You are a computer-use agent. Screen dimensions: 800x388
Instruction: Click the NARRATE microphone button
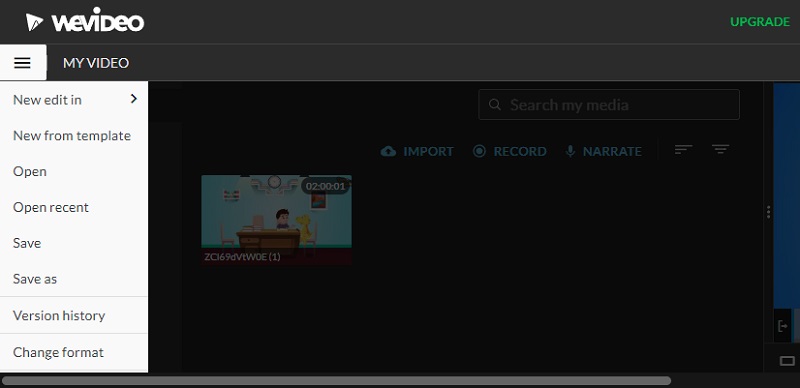pyautogui.click(x=604, y=151)
